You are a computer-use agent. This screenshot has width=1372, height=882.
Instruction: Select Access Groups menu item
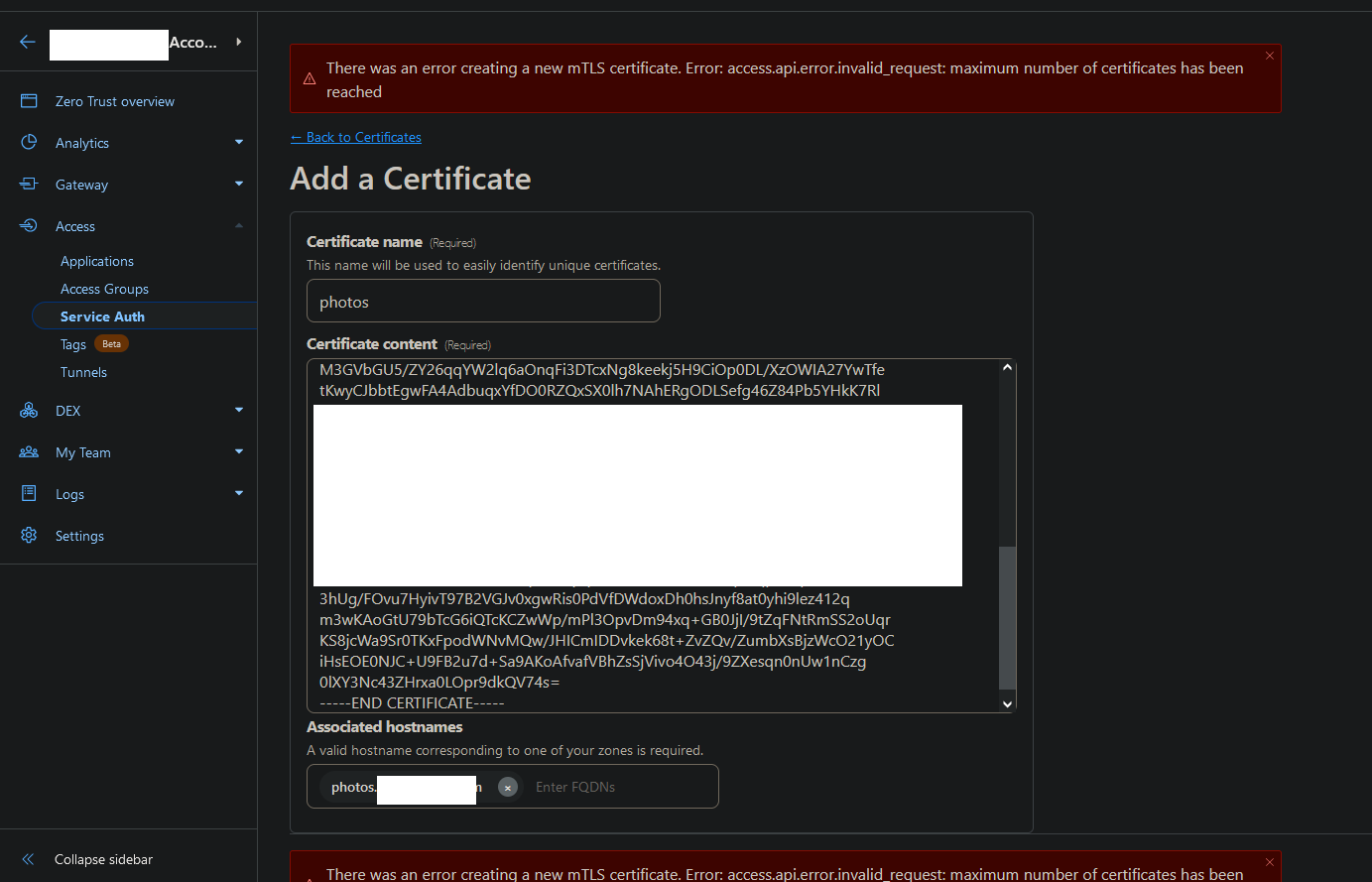[104, 289]
